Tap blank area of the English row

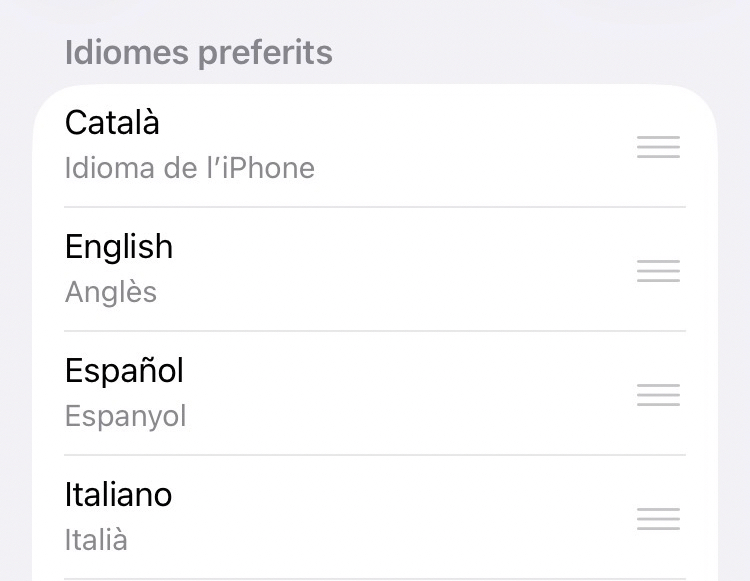420,270
